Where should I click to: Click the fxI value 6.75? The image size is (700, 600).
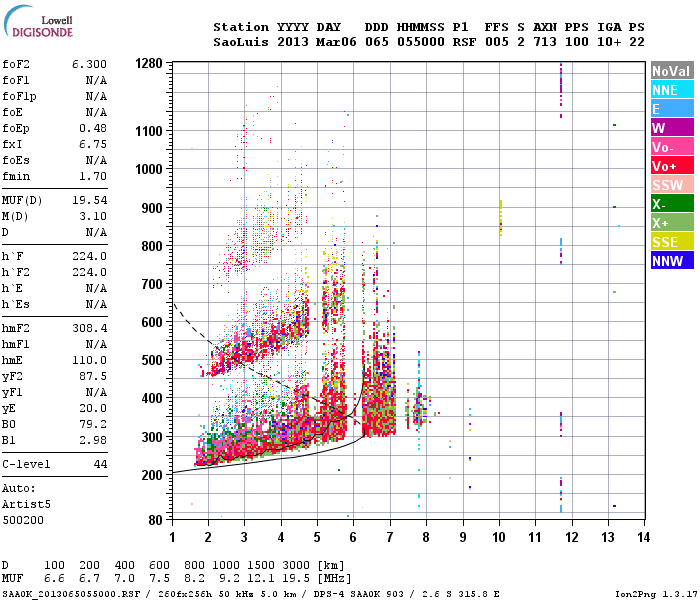pos(93,144)
